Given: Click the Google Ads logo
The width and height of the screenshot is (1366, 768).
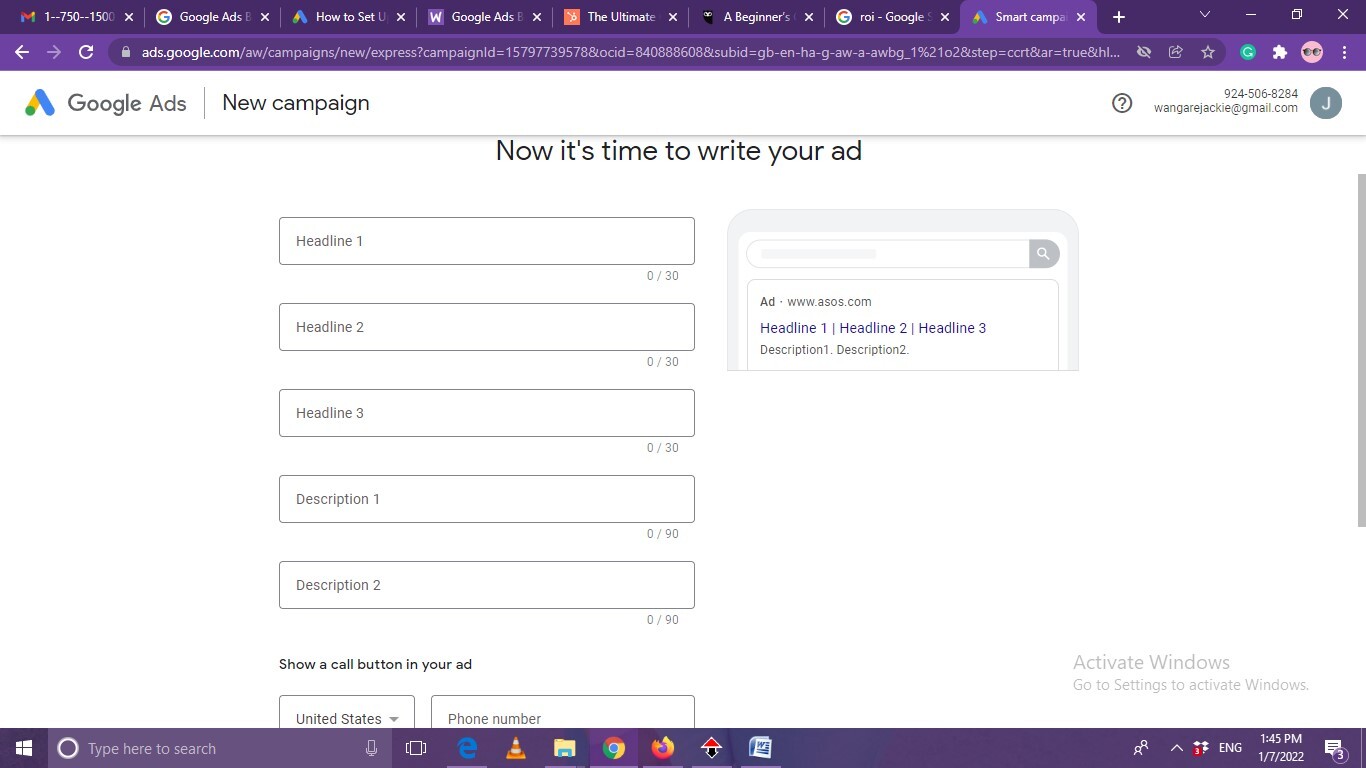Looking at the screenshot, I should 105,103.
